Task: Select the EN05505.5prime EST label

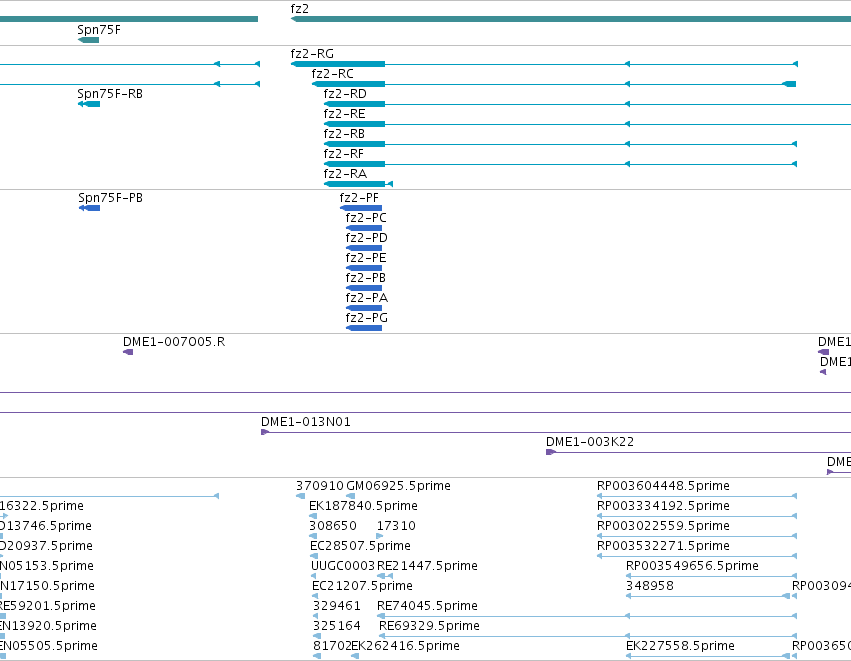Action: [x=49, y=646]
